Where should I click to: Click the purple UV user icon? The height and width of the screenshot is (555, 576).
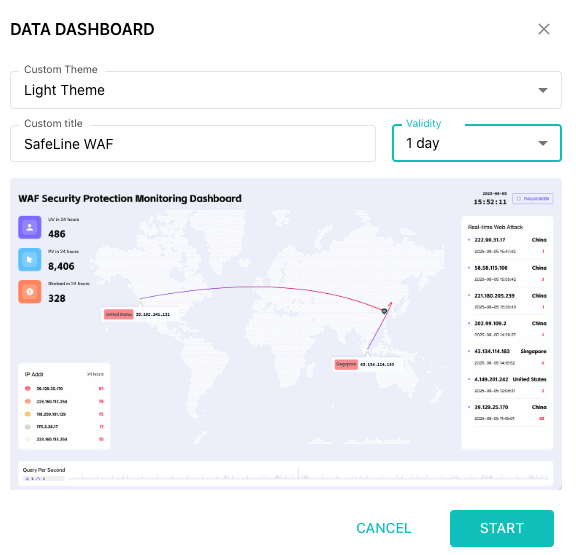point(30,227)
